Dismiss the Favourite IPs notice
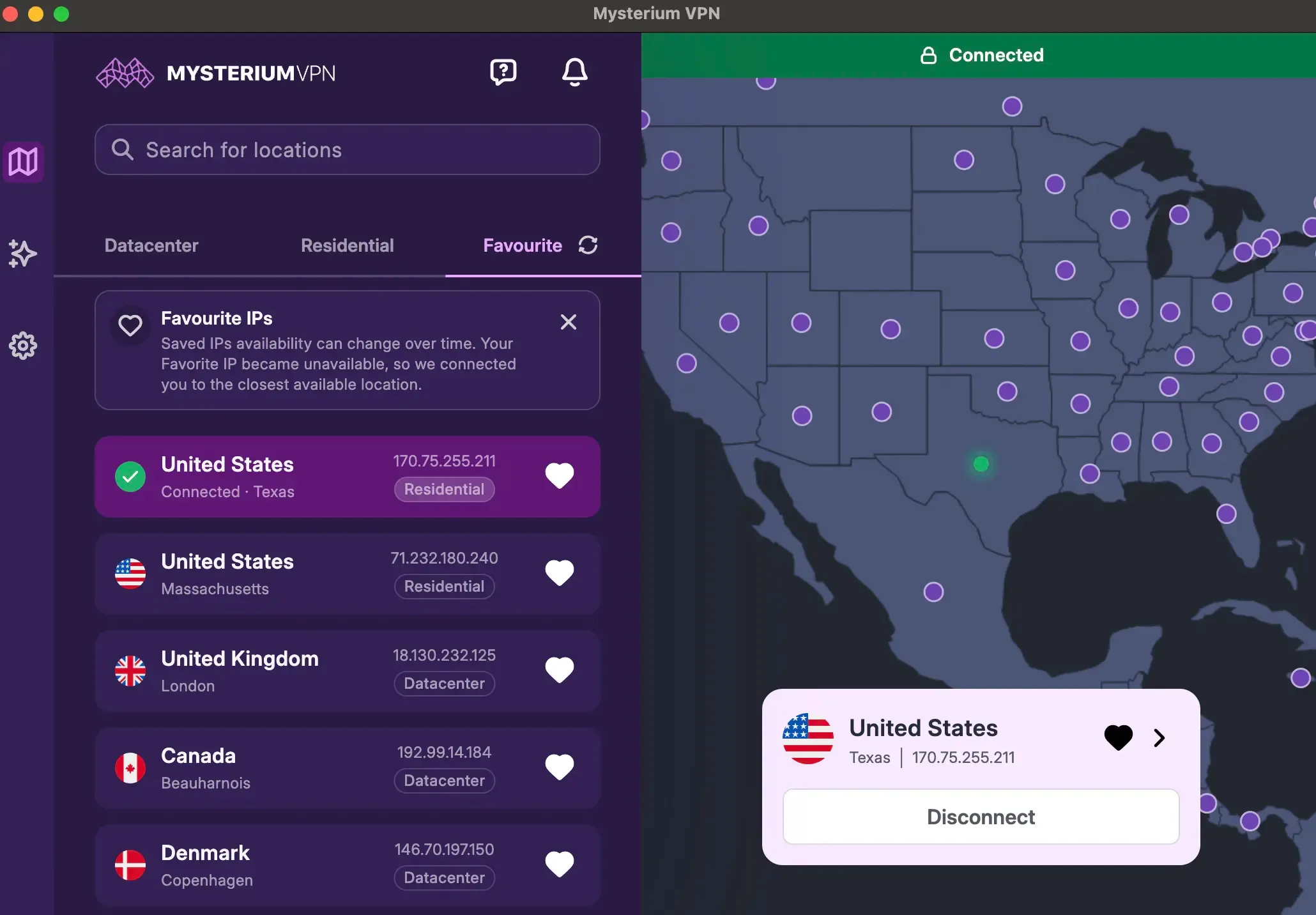This screenshot has width=1316, height=915. [569, 322]
